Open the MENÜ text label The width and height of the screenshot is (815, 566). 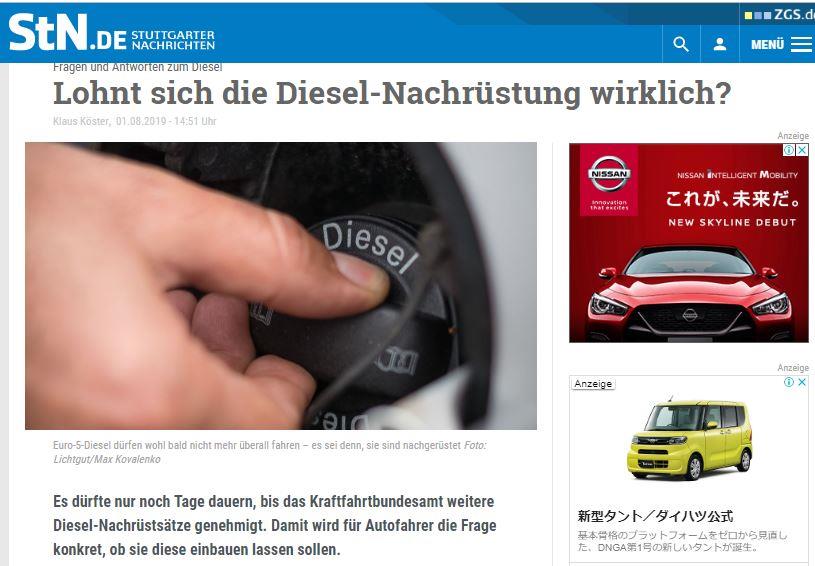tap(767, 45)
